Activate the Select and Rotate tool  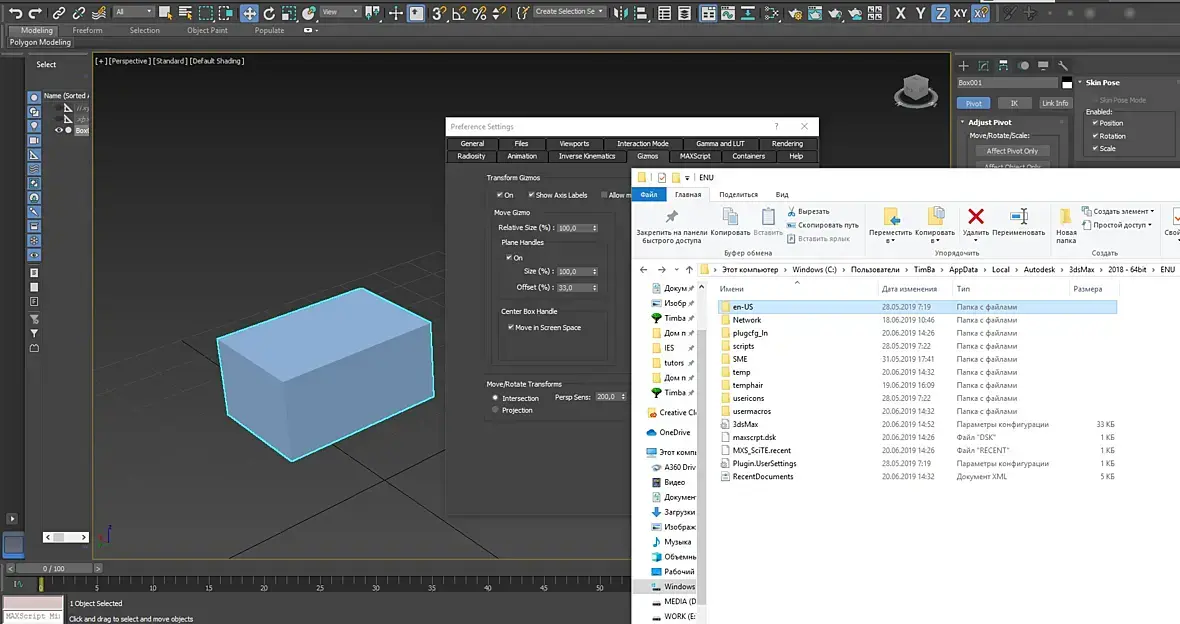click(x=269, y=13)
